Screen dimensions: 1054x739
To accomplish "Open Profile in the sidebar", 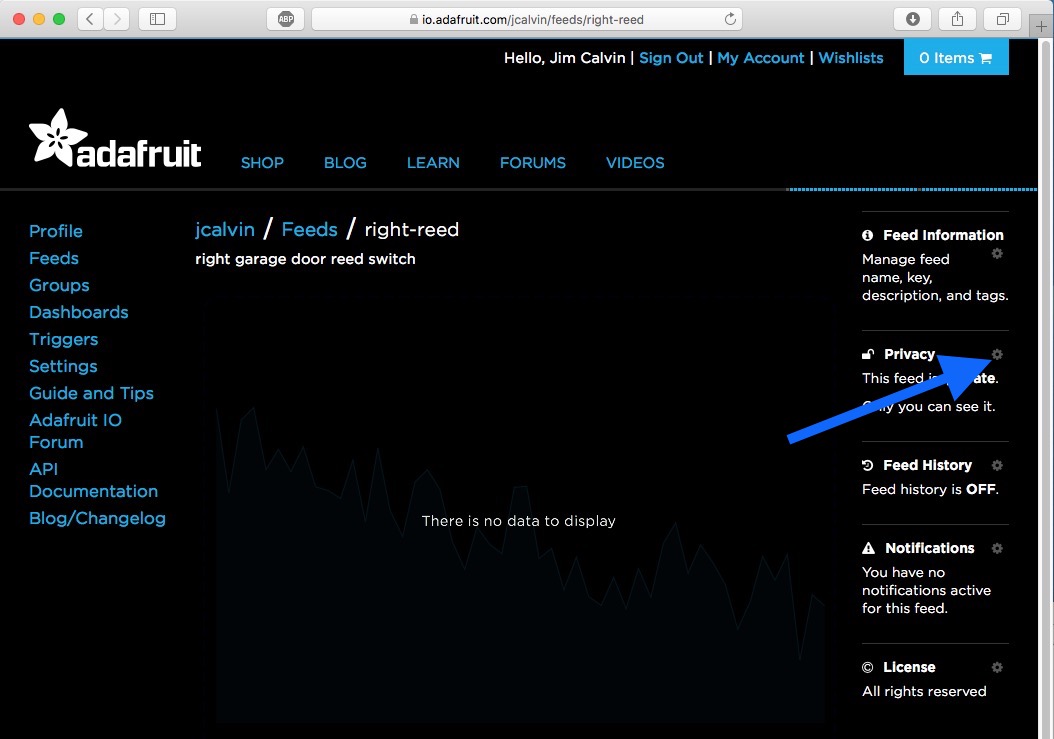I will [x=56, y=231].
